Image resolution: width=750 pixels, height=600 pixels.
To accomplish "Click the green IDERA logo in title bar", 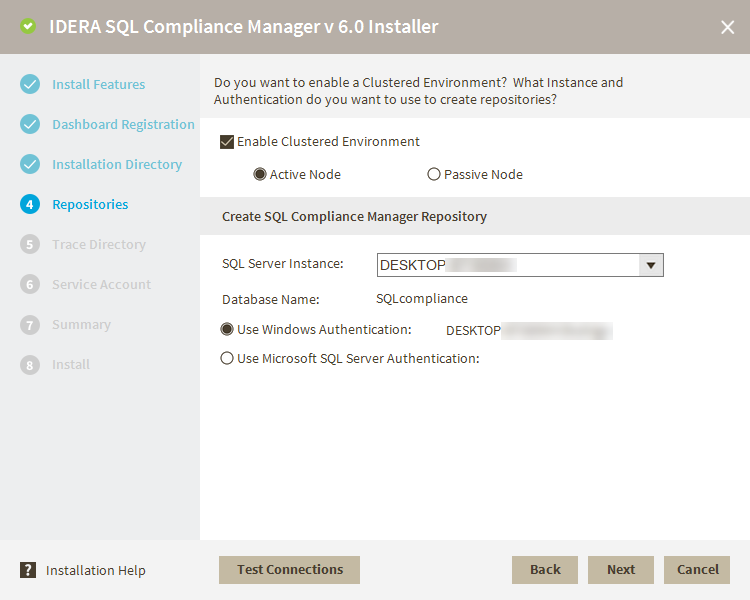I will [x=28, y=27].
